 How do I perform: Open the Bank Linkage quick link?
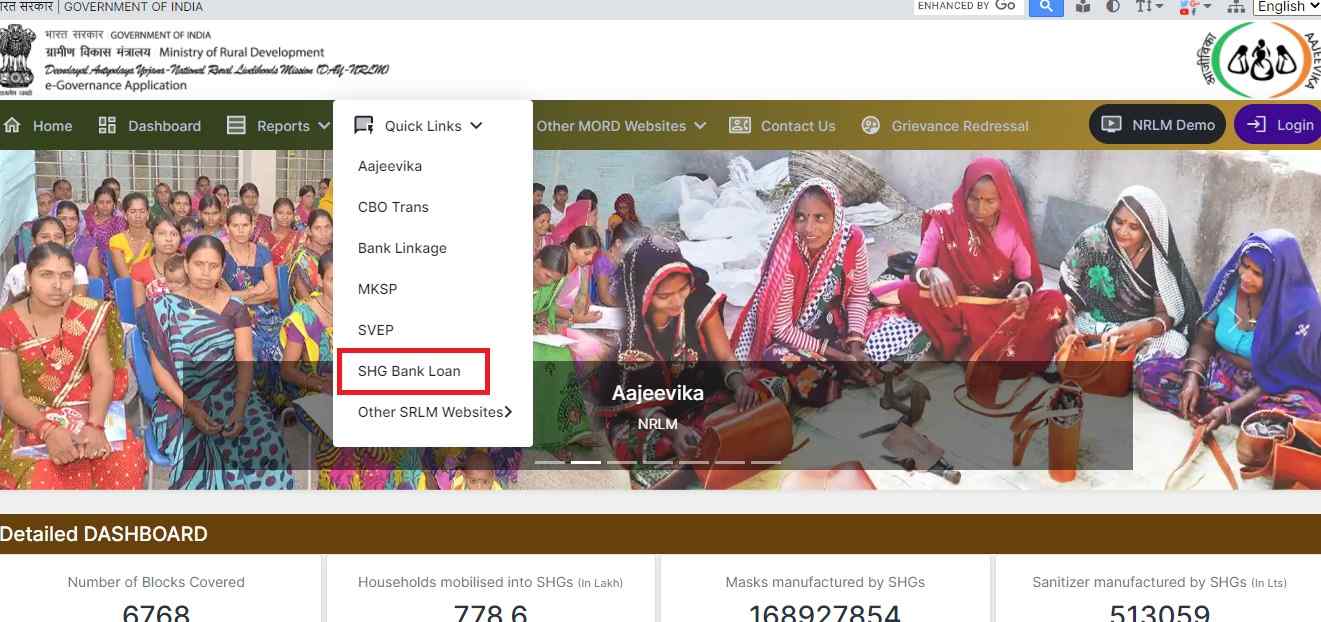pyautogui.click(x=402, y=247)
